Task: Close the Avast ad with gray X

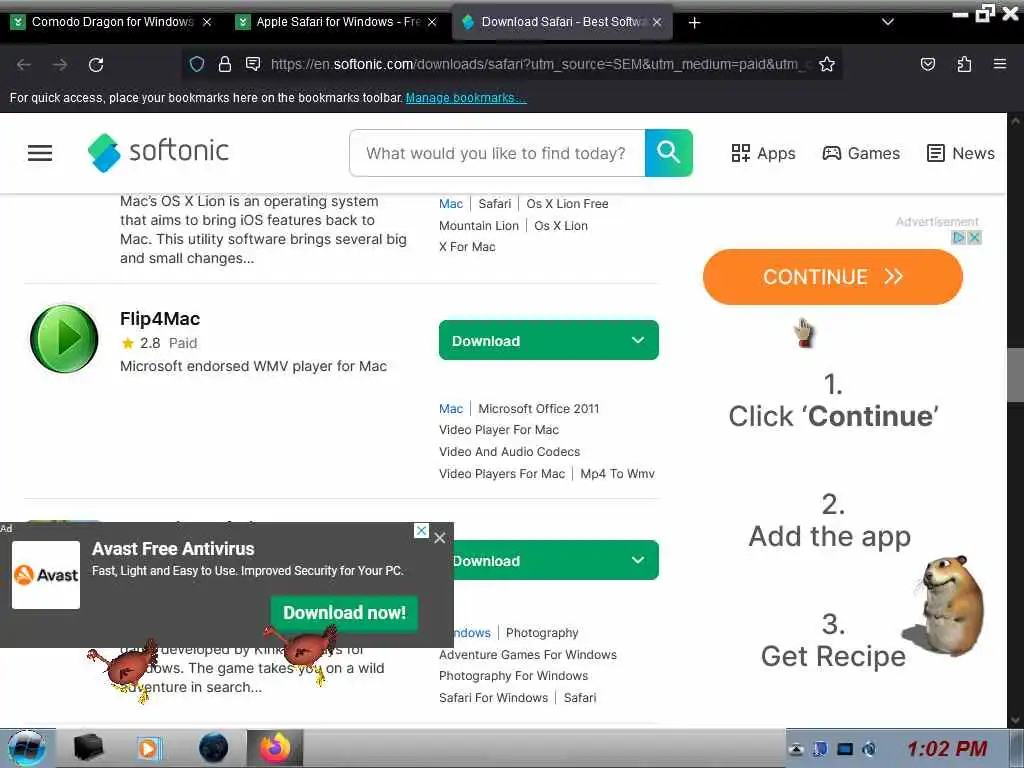Action: click(440, 537)
